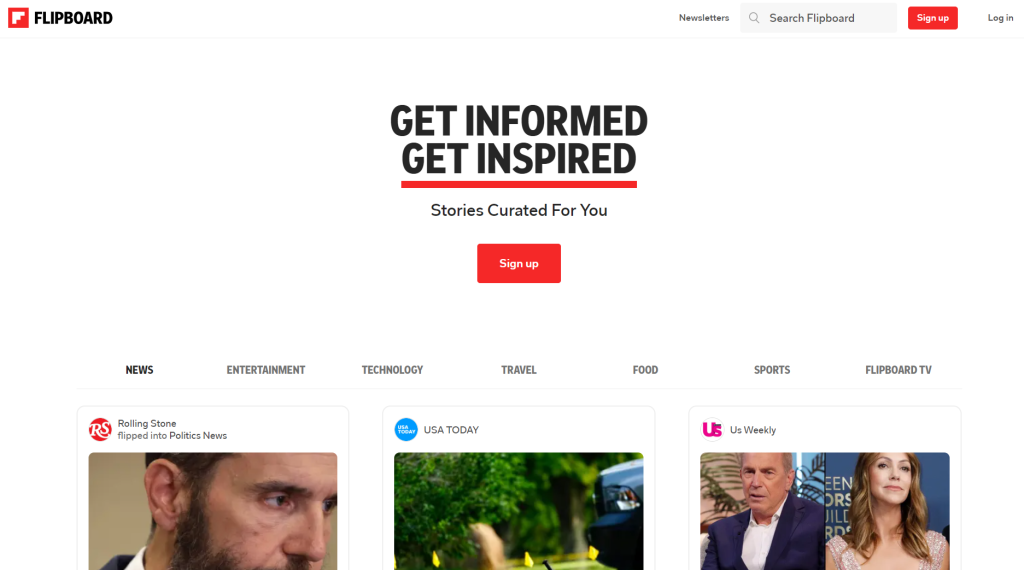This screenshot has width=1024, height=570.
Task: Open the Us Weekly publisher avatar
Action: pyautogui.click(x=712, y=430)
